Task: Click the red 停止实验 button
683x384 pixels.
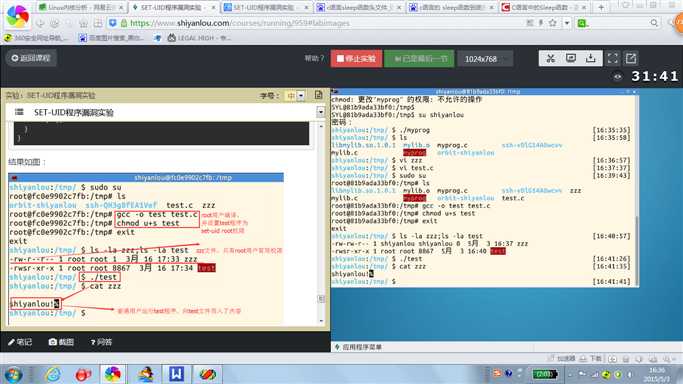Action: click(x=356, y=58)
